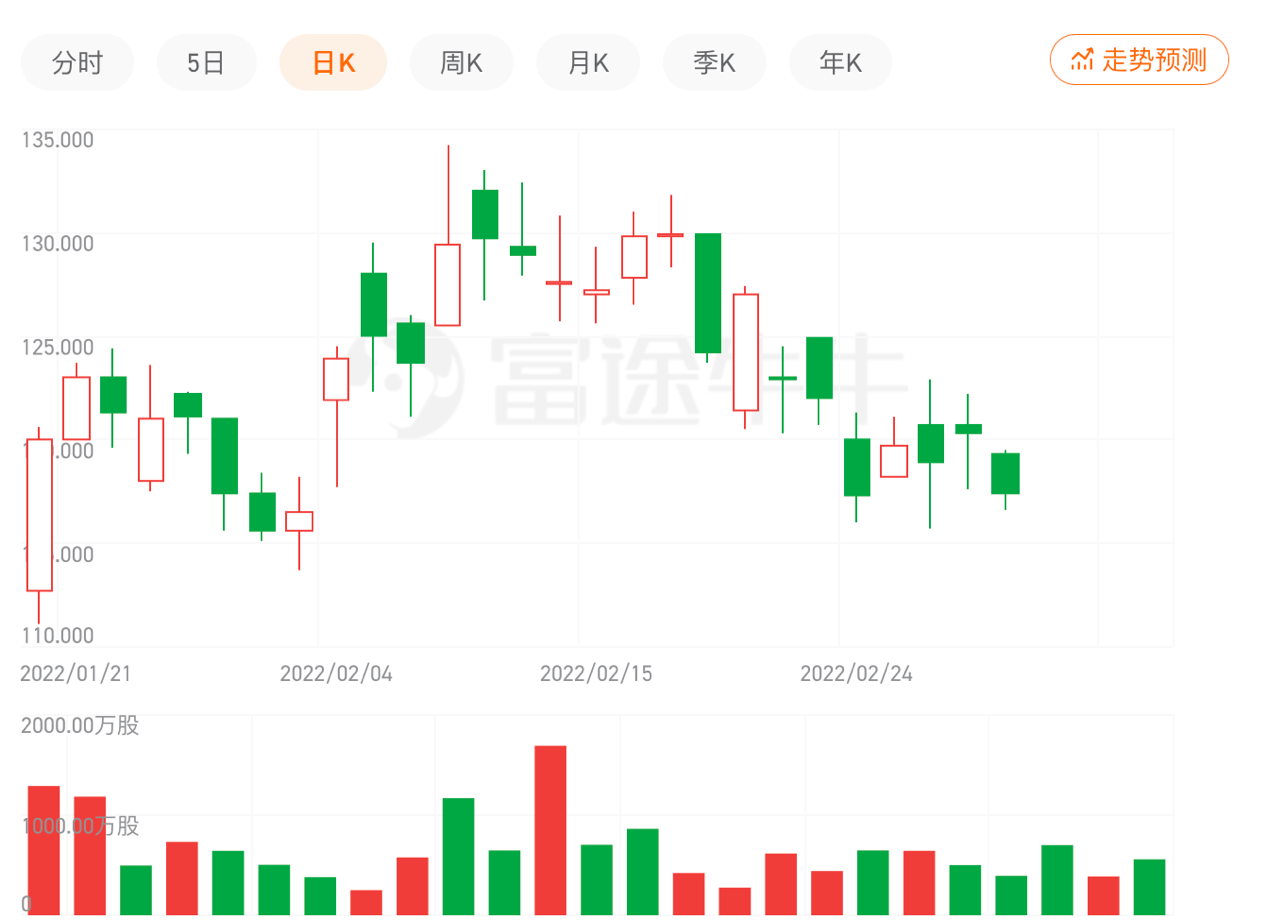Switch to the 分时 intraday tab
The image size is (1267, 920).
tap(77, 63)
